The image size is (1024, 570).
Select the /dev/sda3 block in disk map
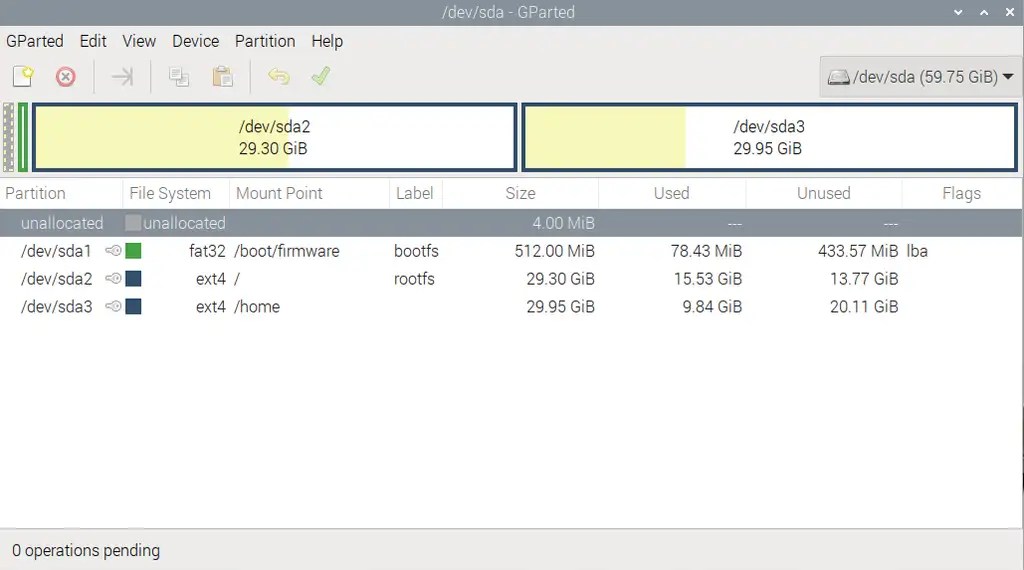coord(769,138)
